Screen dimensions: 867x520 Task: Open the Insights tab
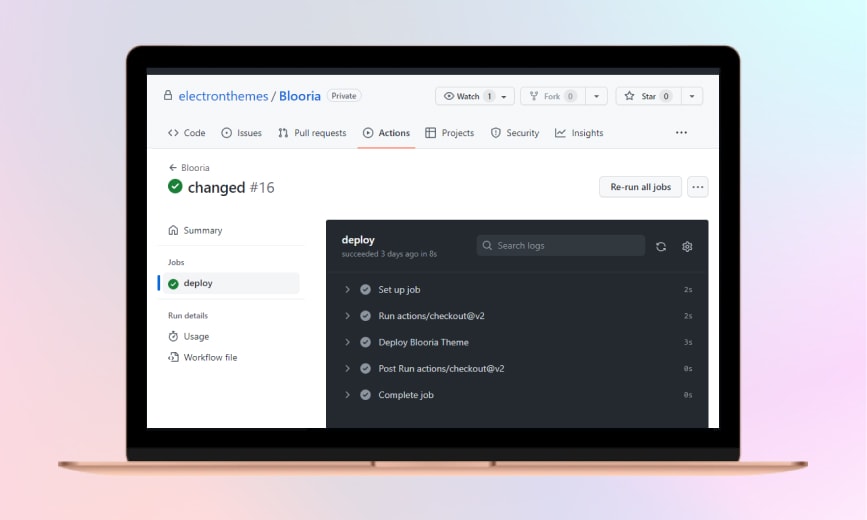pos(579,133)
